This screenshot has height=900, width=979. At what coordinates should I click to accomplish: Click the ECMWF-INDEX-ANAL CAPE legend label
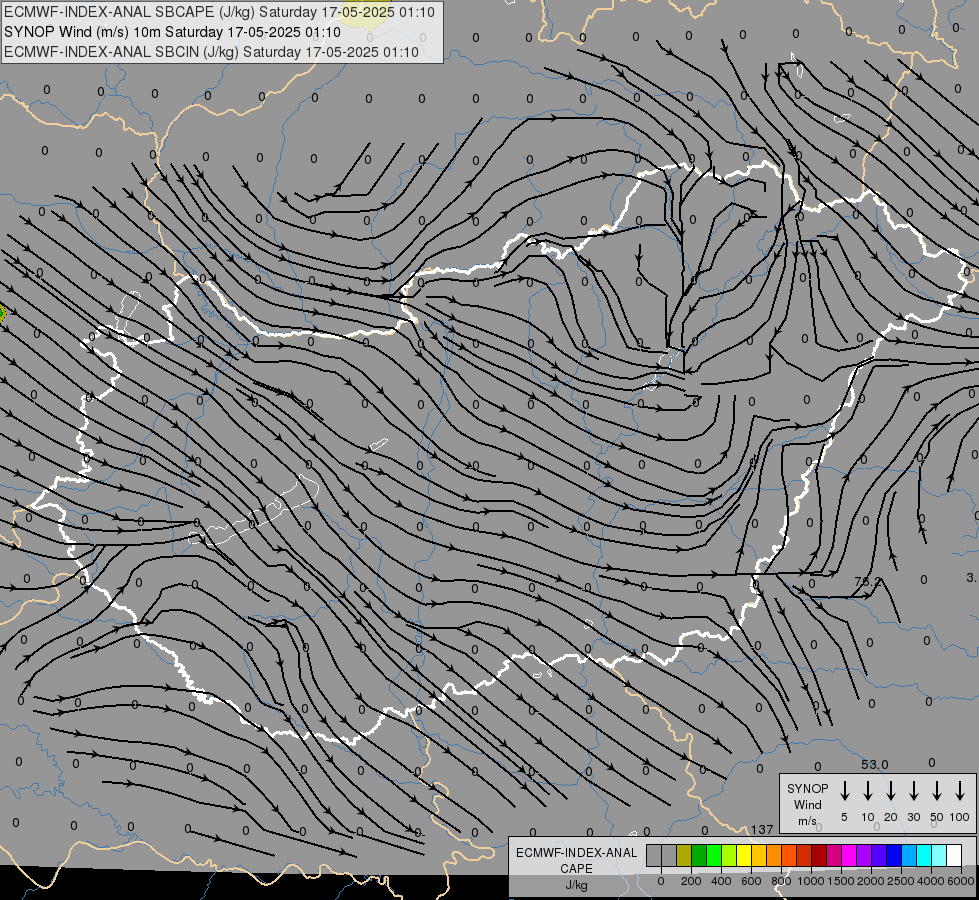576,860
